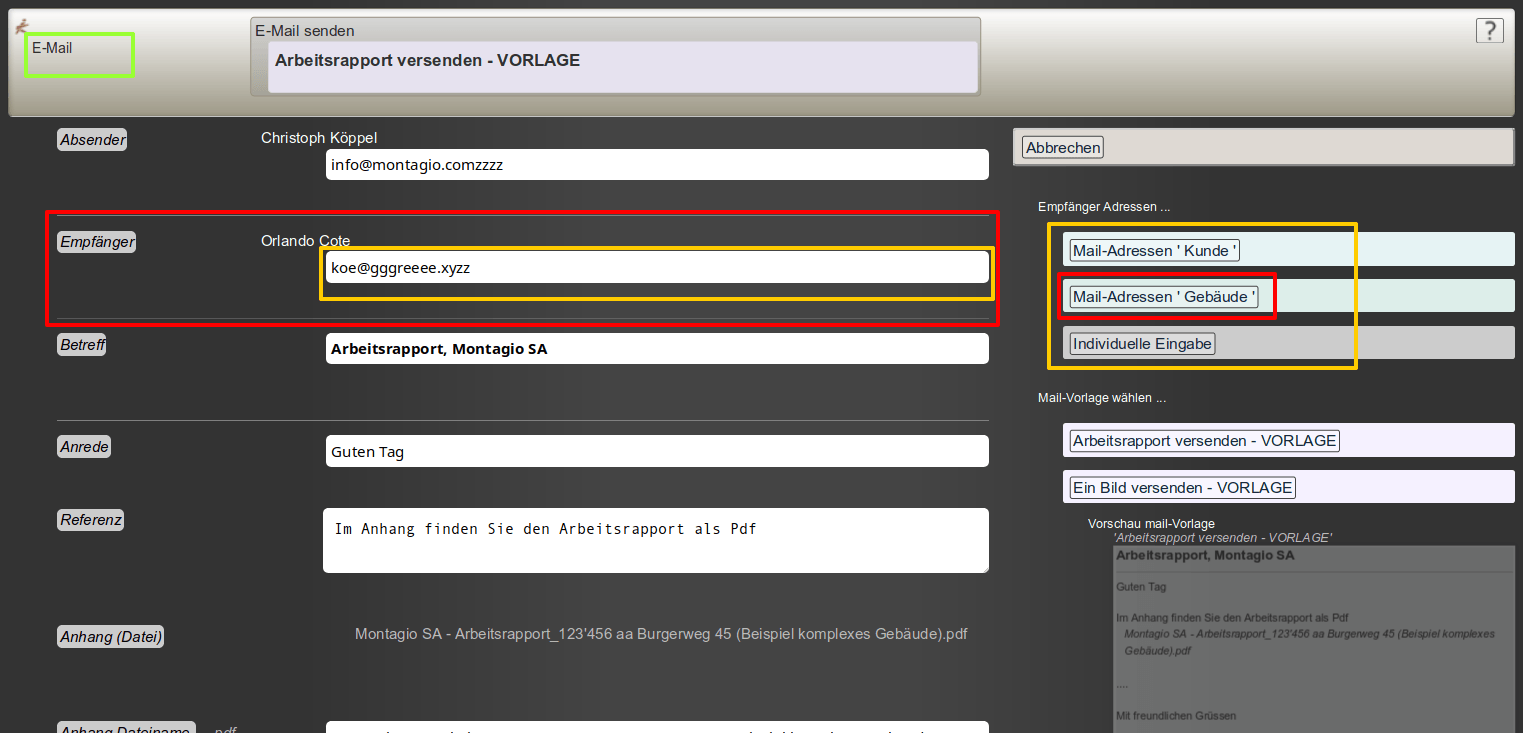The width and height of the screenshot is (1523, 733).
Task: Click the Betreff subject input field
Action: [656, 349]
